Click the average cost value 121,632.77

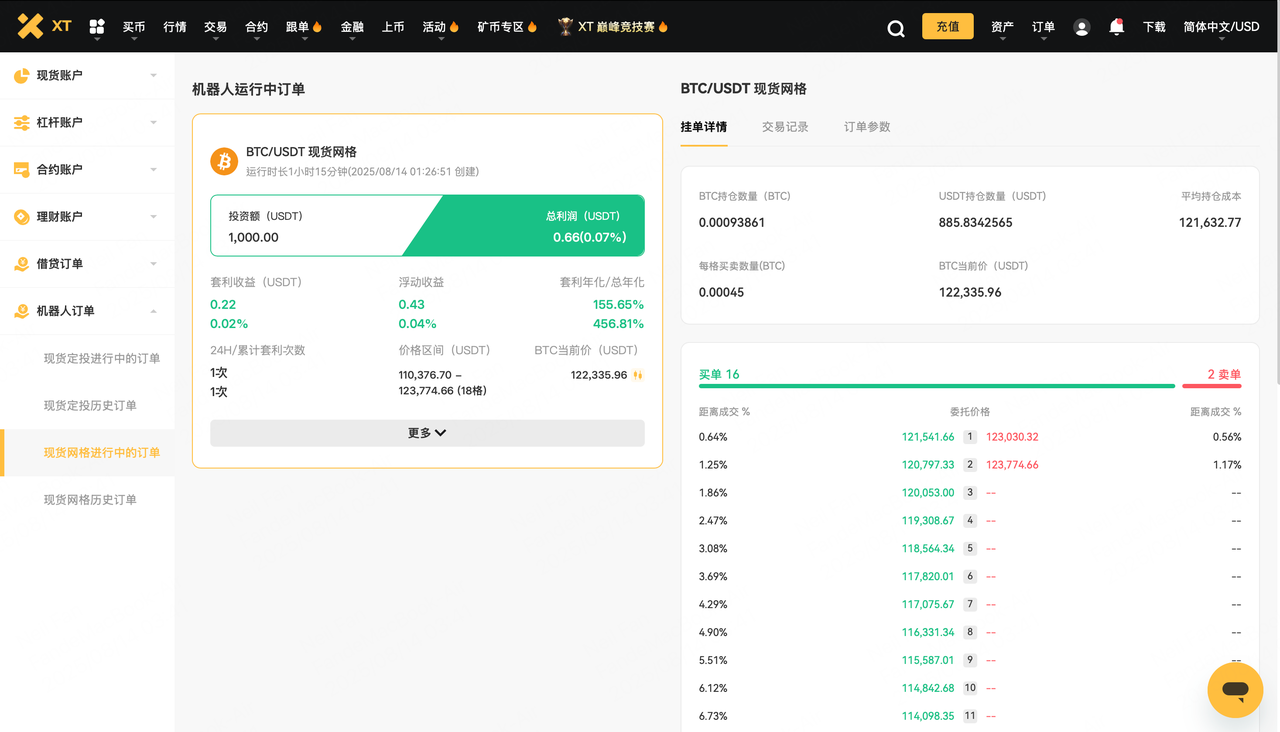(1210, 222)
